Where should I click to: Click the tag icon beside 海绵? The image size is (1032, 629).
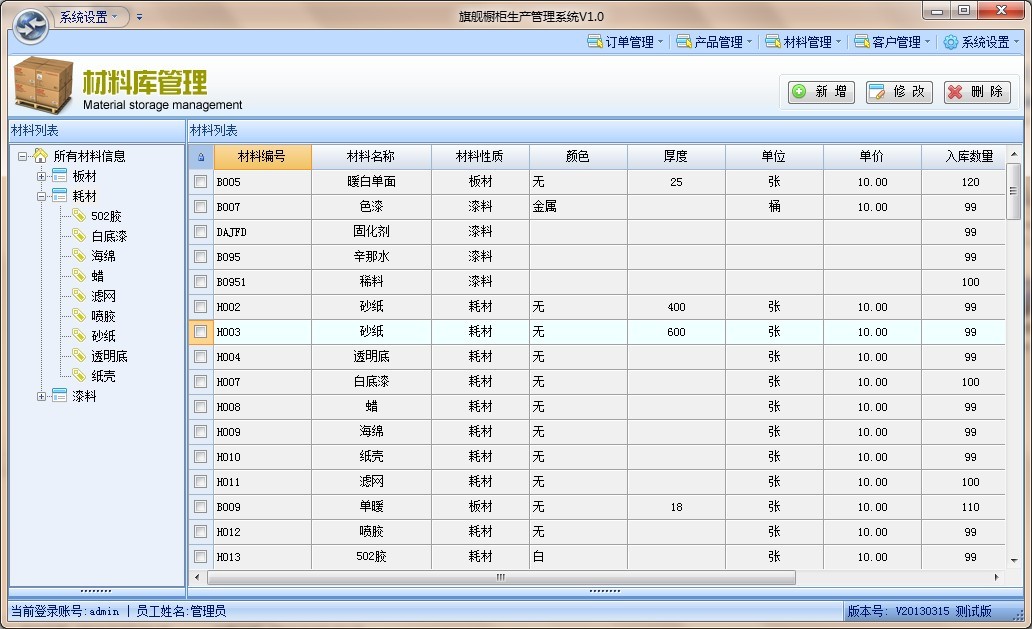(x=79, y=255)
